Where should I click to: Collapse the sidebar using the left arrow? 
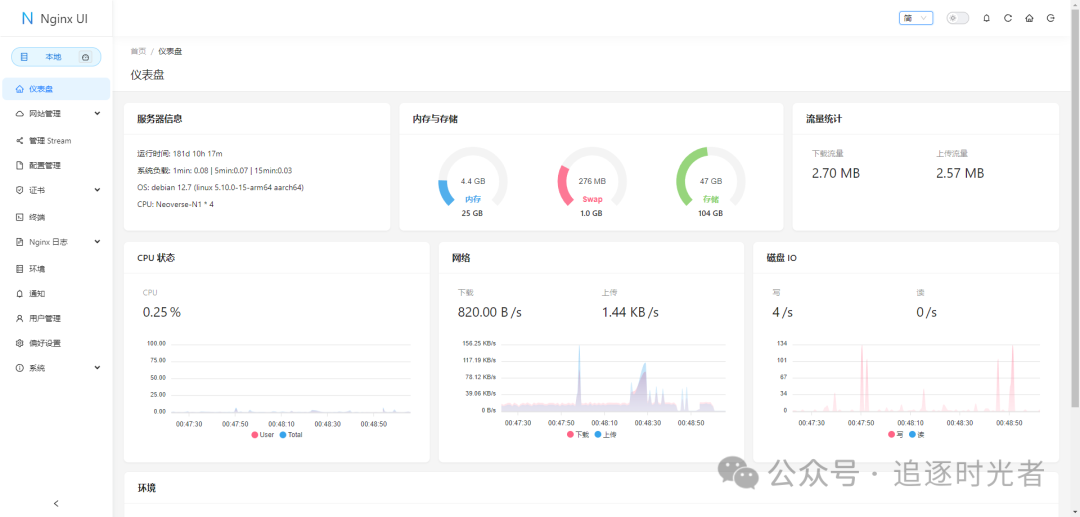click(56, 503)
